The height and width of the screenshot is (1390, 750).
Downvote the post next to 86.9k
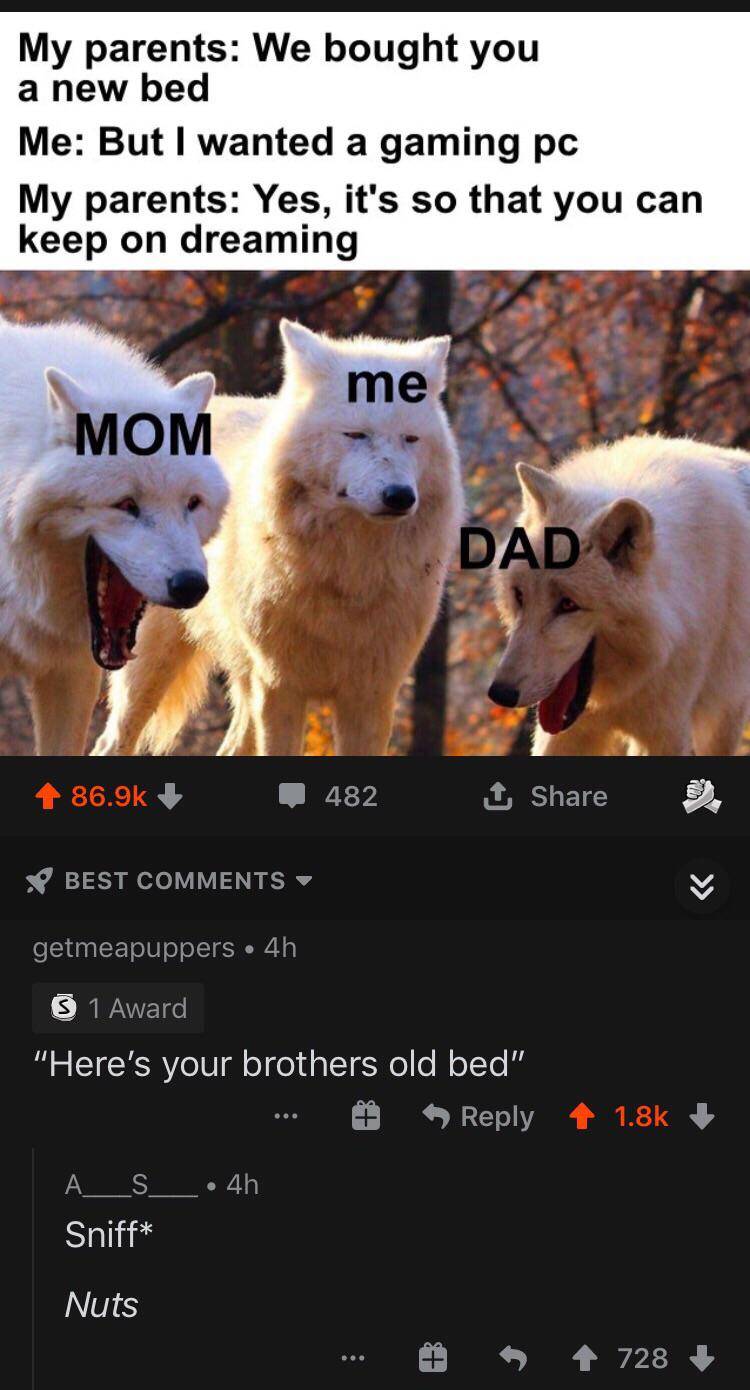tap(170, 796)
